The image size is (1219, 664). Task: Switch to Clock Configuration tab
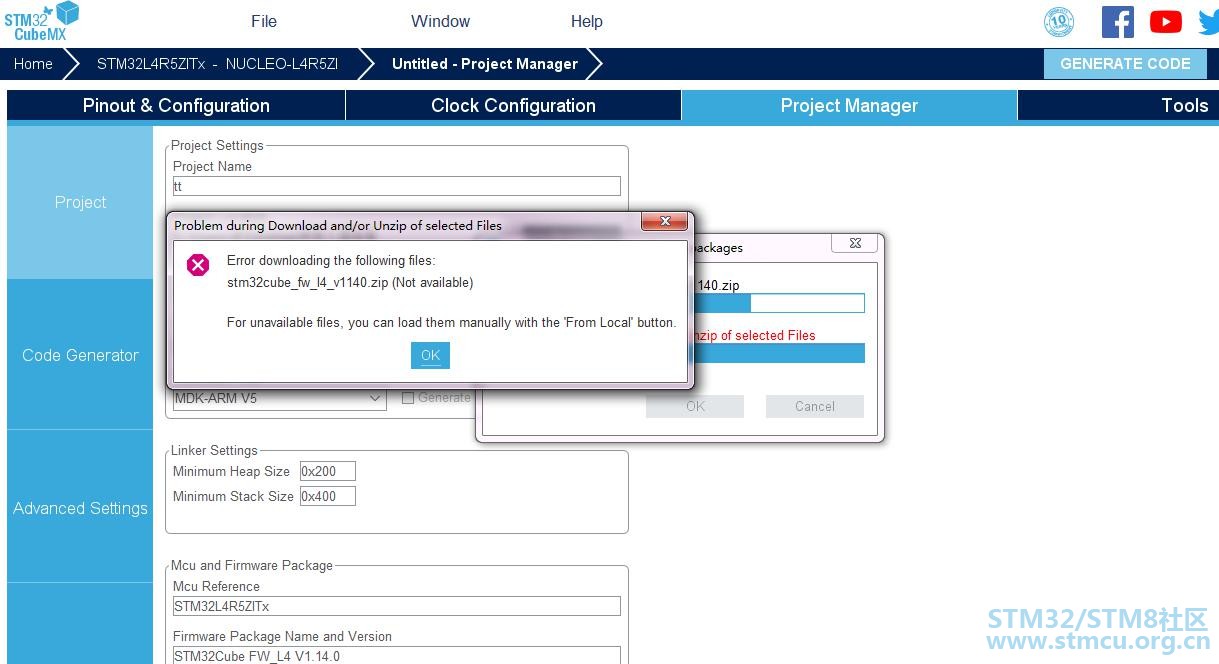[x=513, y=106]
